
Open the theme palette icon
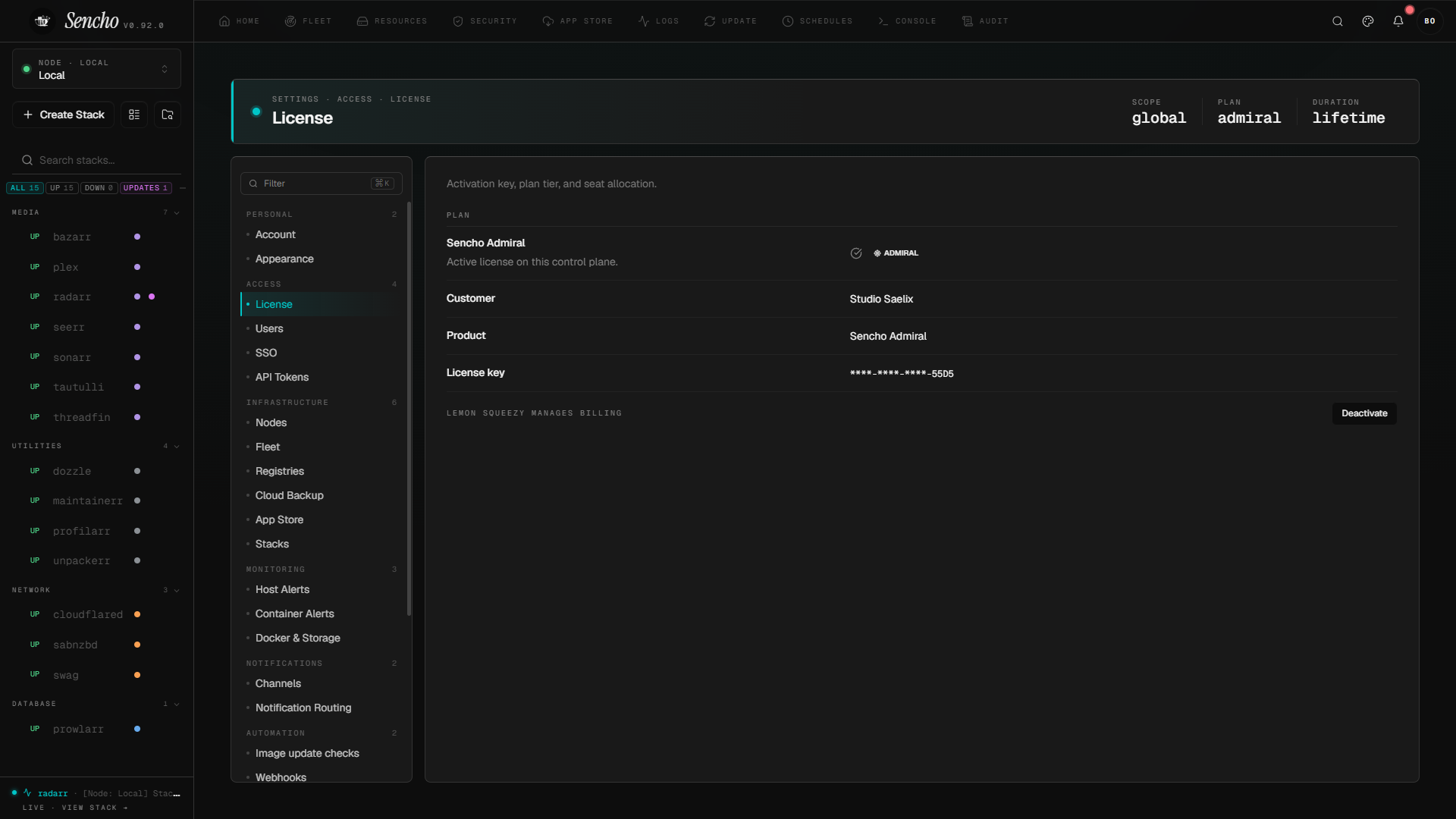(1368, 21)
